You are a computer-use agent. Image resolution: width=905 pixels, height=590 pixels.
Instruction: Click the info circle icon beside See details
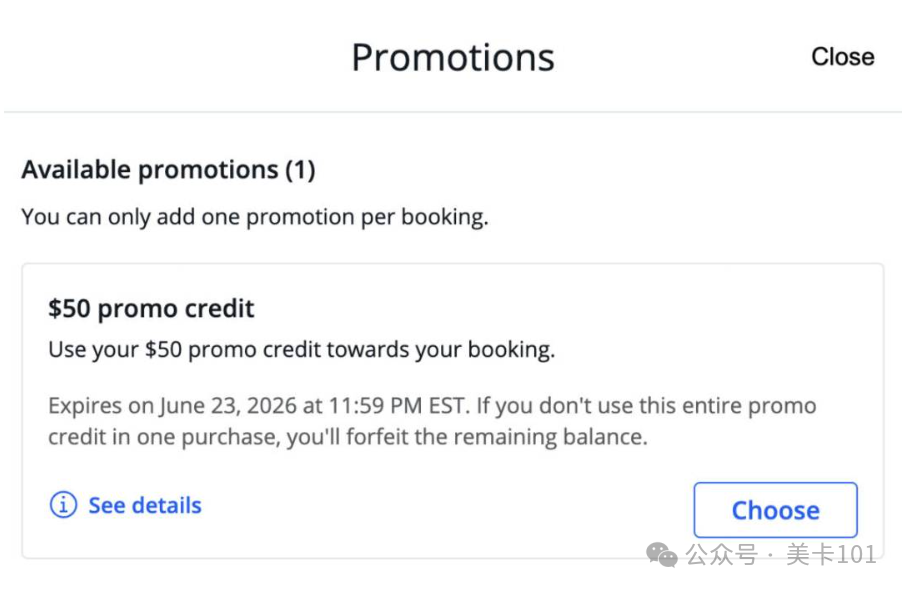coord(63,506)
